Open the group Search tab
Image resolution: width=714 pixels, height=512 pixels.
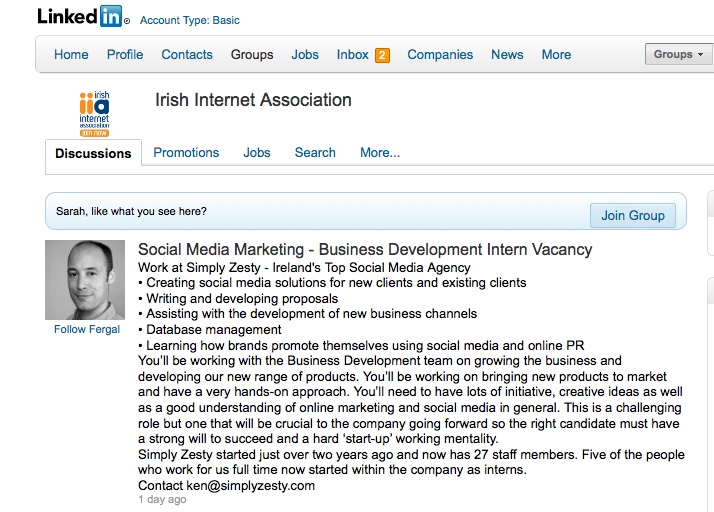coord(315,153)
